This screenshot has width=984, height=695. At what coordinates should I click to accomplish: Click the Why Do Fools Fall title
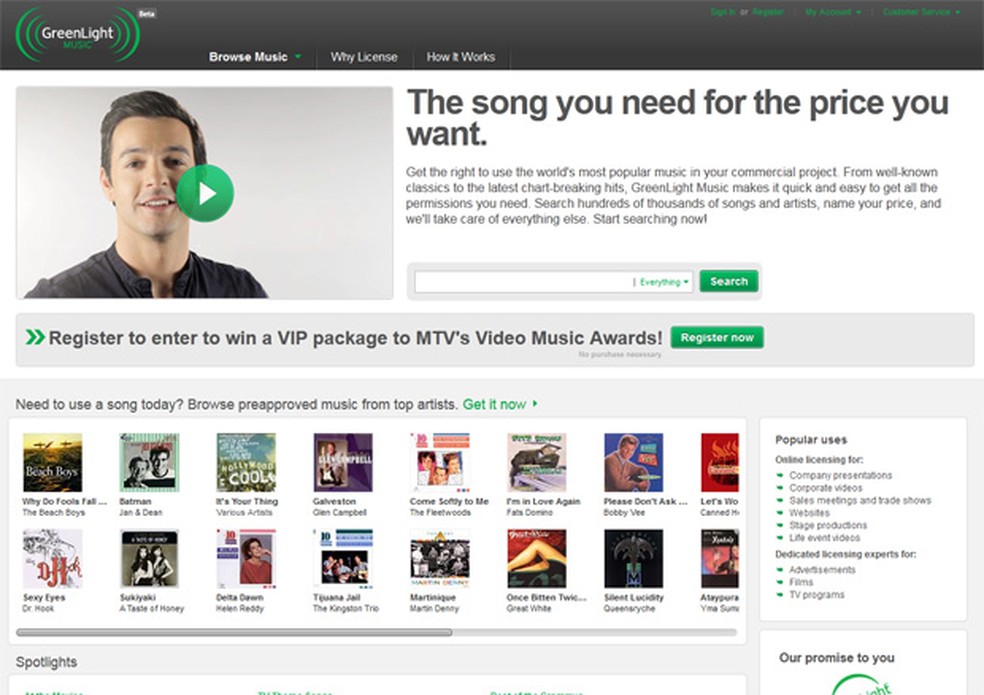[x=65, y=501]
